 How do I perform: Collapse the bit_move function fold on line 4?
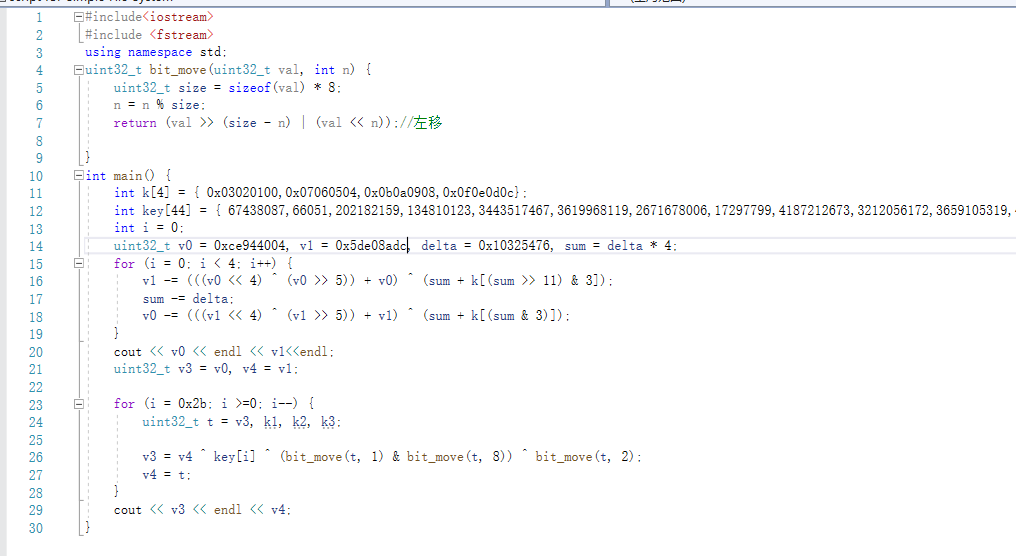pyautogui.click(x=78, y=70)
